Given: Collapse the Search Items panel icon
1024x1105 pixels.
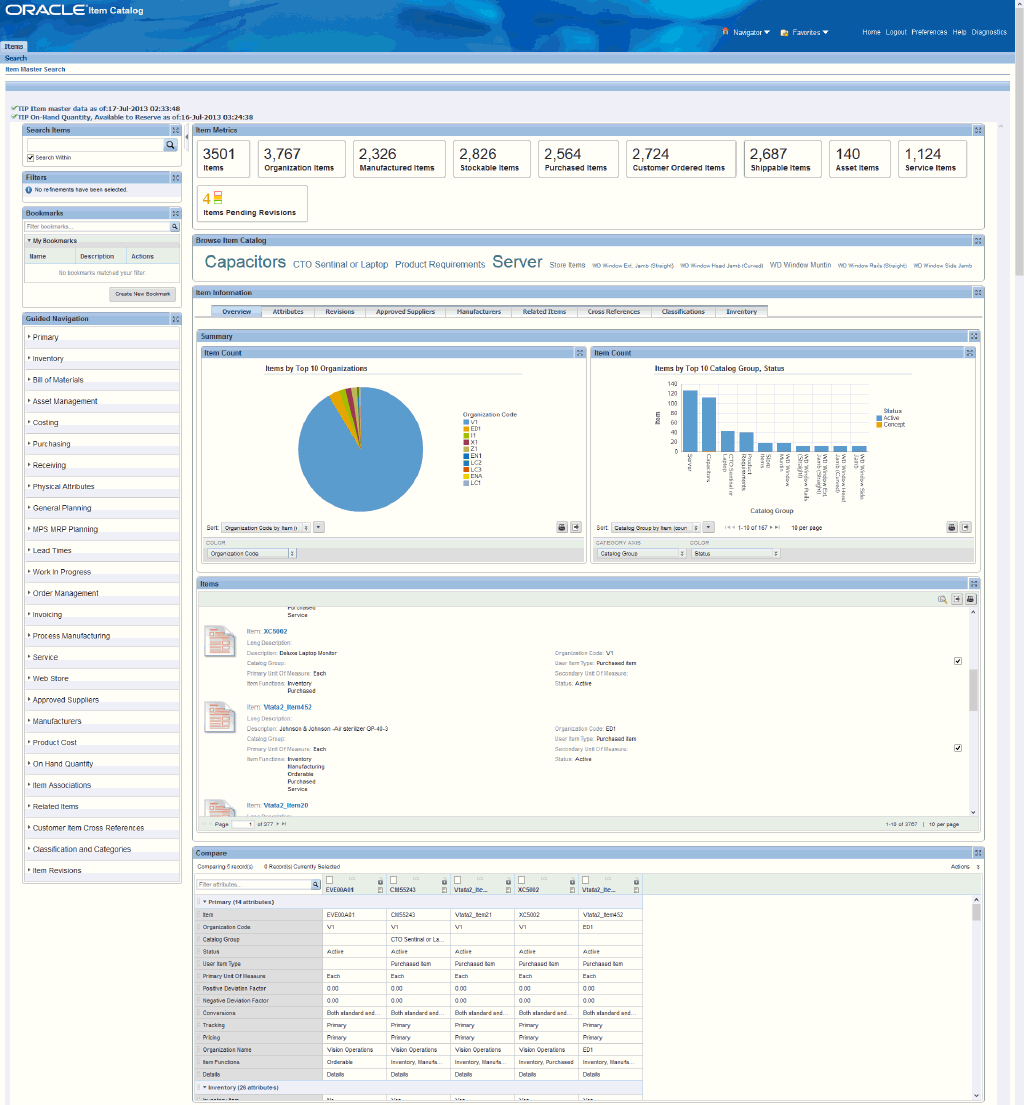Looking at the screenshot, I should [x=175, y=130].
